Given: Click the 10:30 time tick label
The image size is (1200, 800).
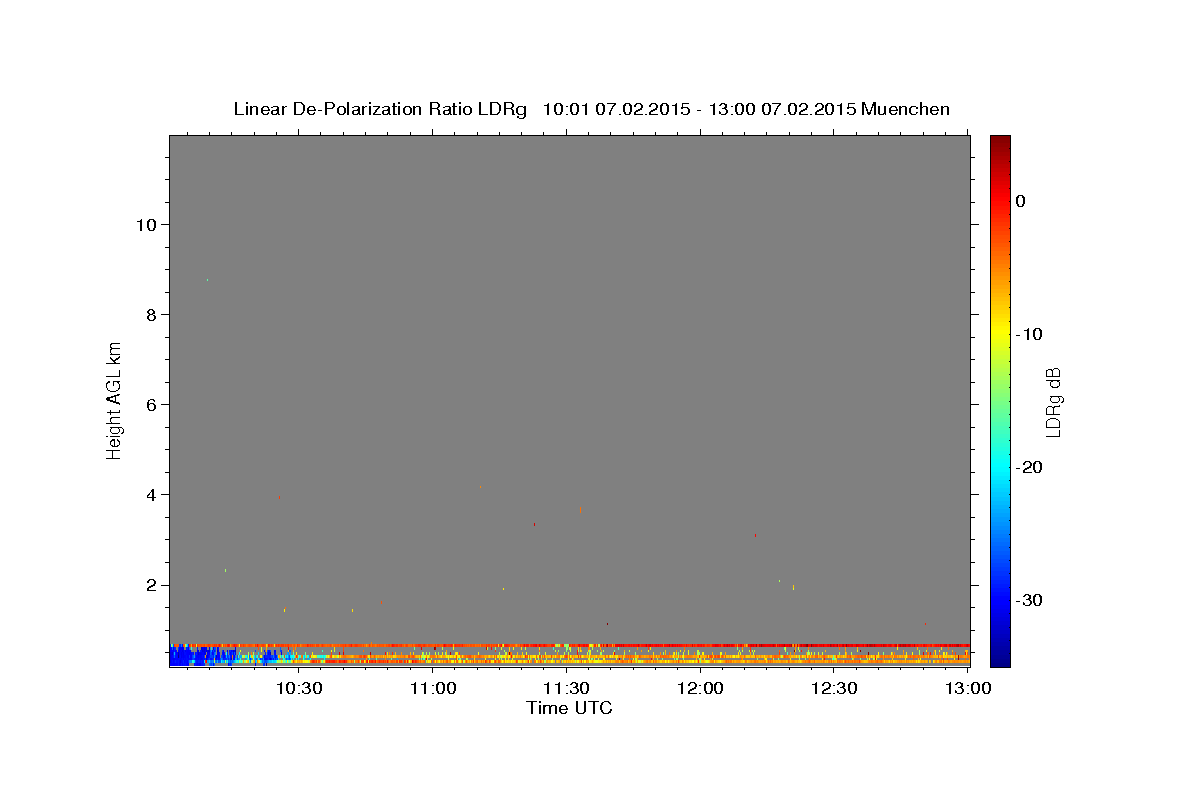Looking at the screenshot, I should (x=299, y=689).
